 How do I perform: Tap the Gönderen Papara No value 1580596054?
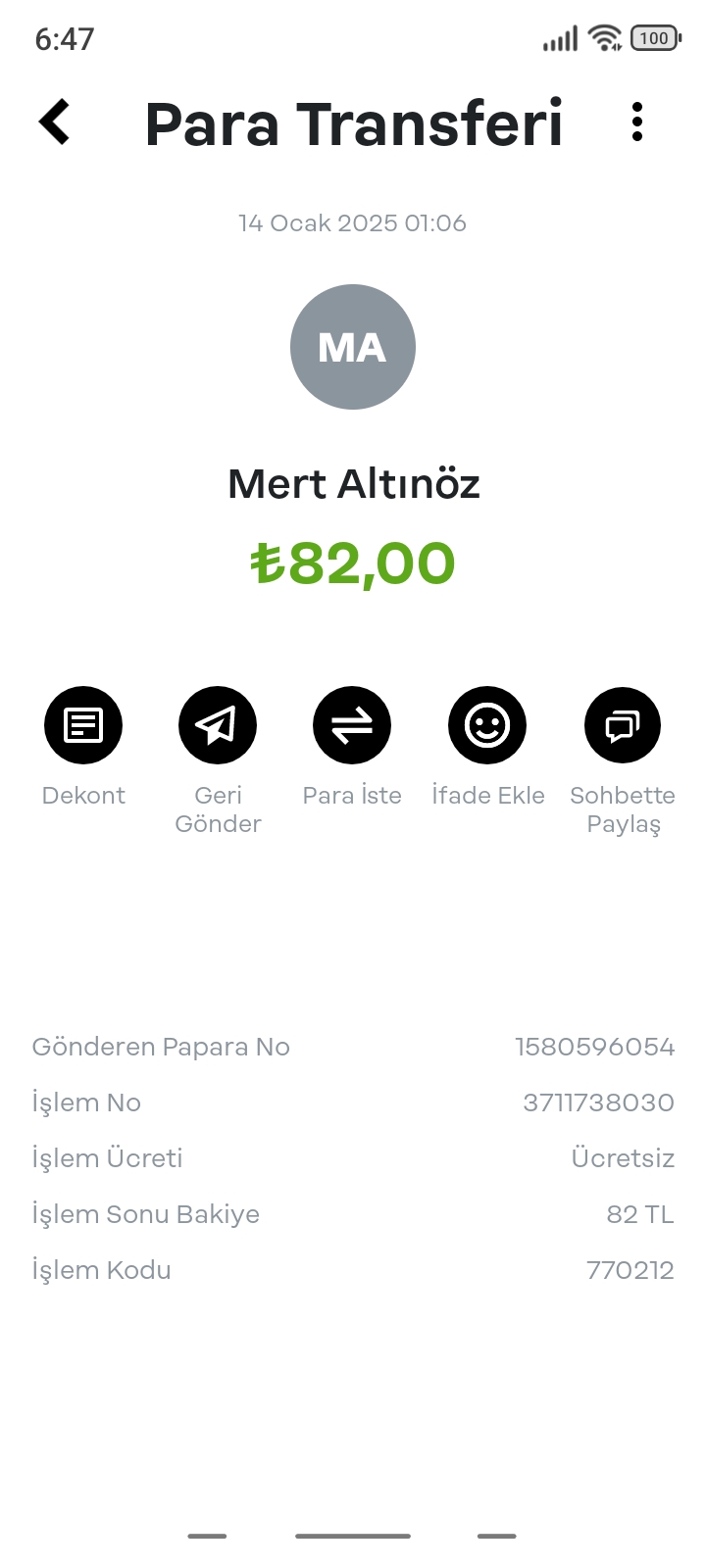click(595, 1047)
